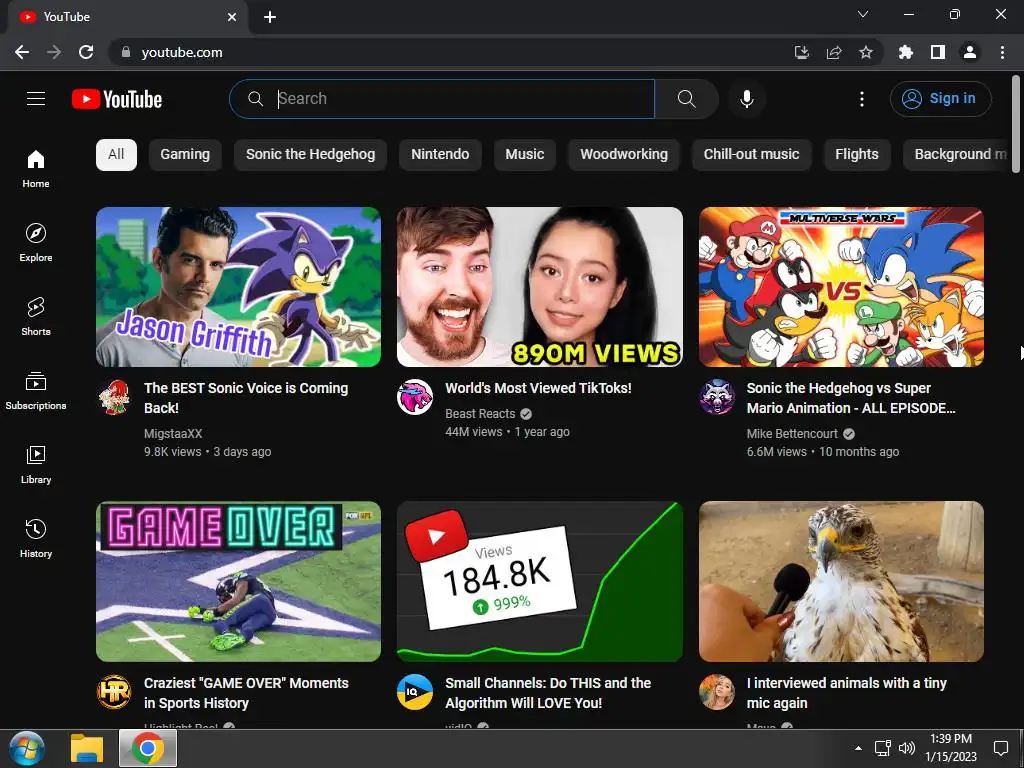This screenshot has width=1024, height=768.
Task: Play the 890M VIEWS thumbnail
Action: point(540,287)
